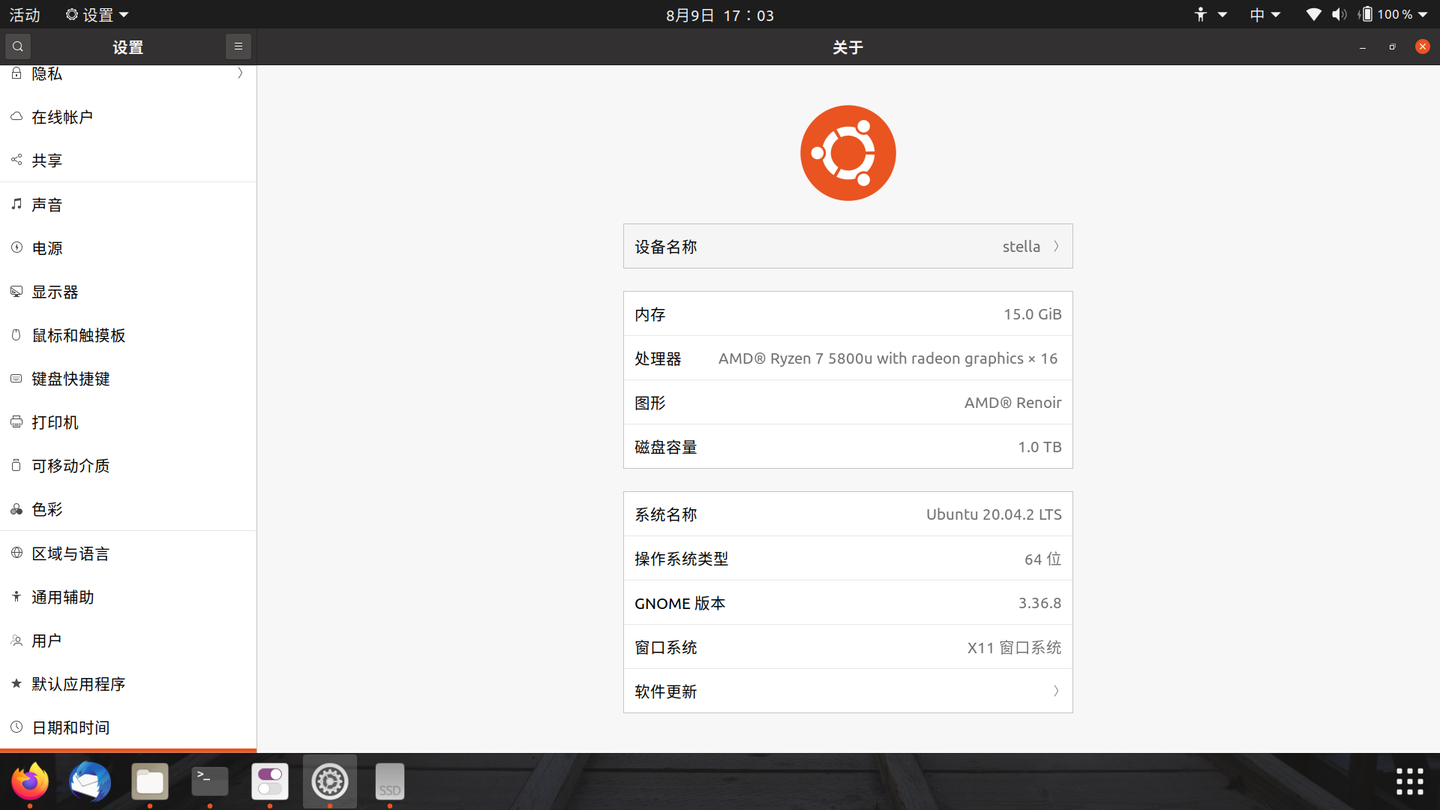Open the SSD drive icon in dock

[390, 781]
